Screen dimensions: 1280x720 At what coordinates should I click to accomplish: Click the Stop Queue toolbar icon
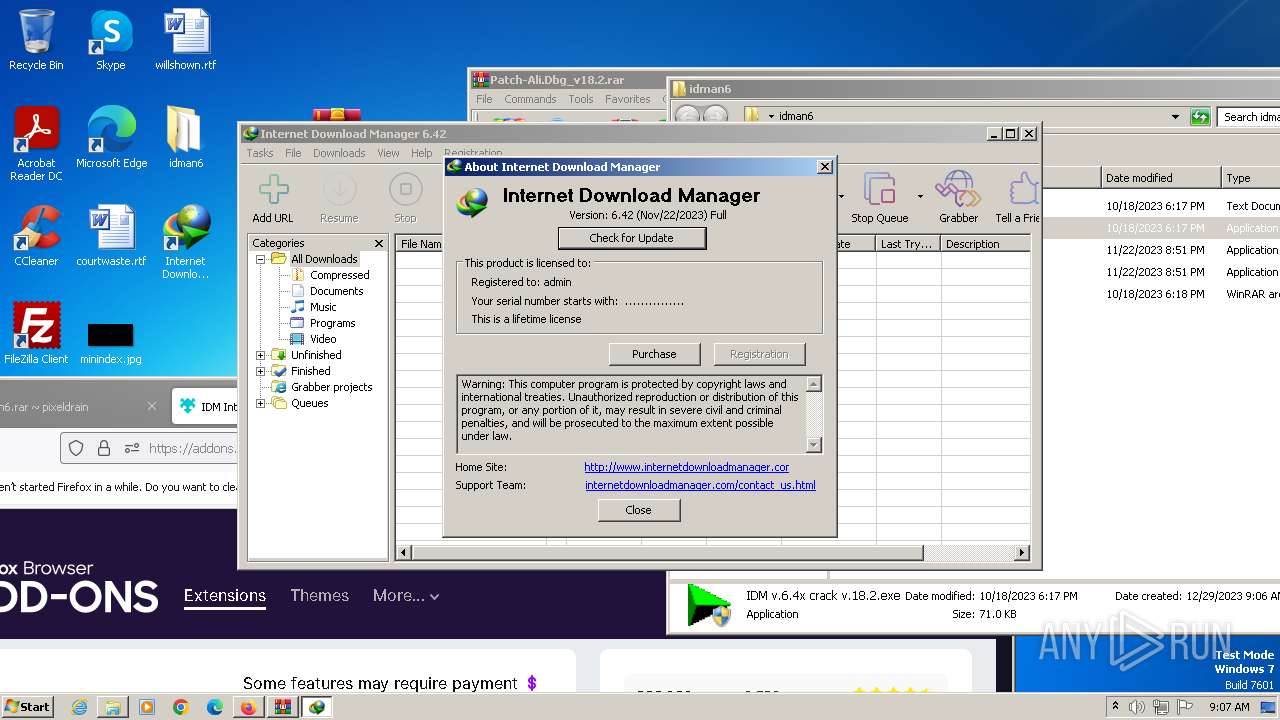[x=880, y=198]
